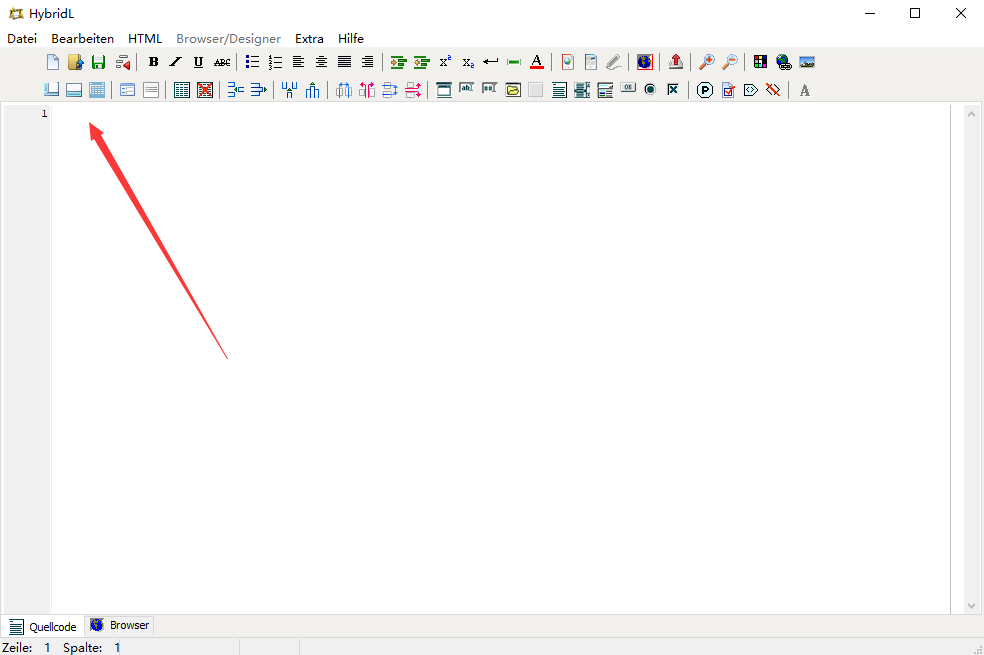Insert an OK button form element
The image size is (984, 655).
tap(628, 89)
